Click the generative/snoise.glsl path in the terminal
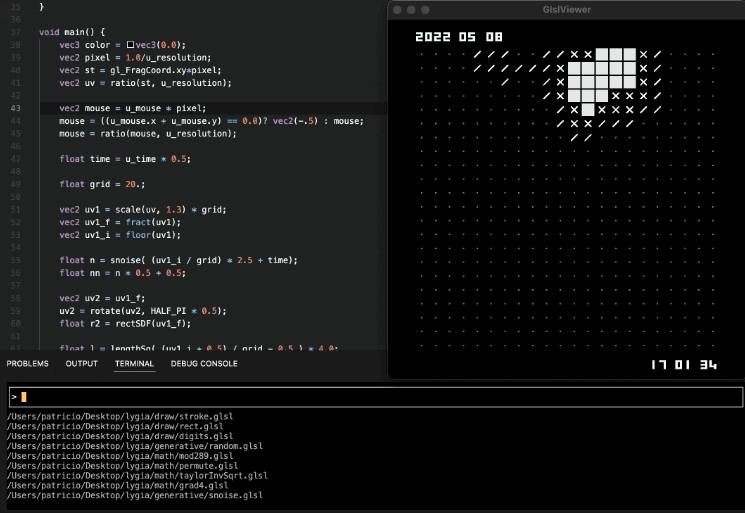Image resolution: width=745 pixels, height=513 pixels. tap(135, 495)
